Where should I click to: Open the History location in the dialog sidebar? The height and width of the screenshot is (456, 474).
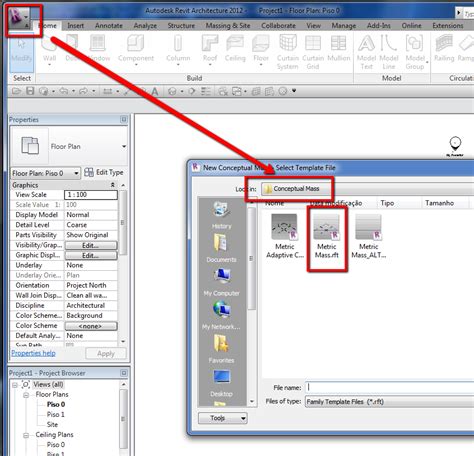221,216
